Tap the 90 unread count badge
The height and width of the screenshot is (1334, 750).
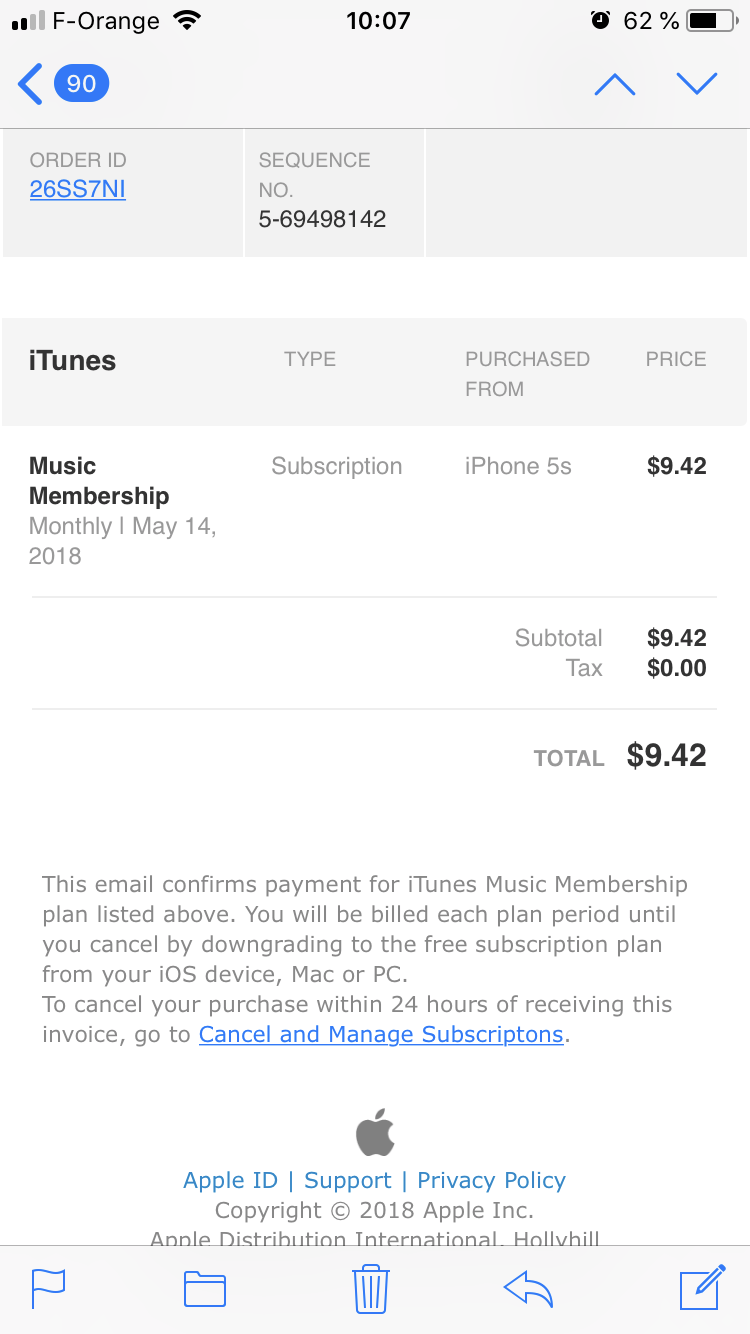pos(81,84)
